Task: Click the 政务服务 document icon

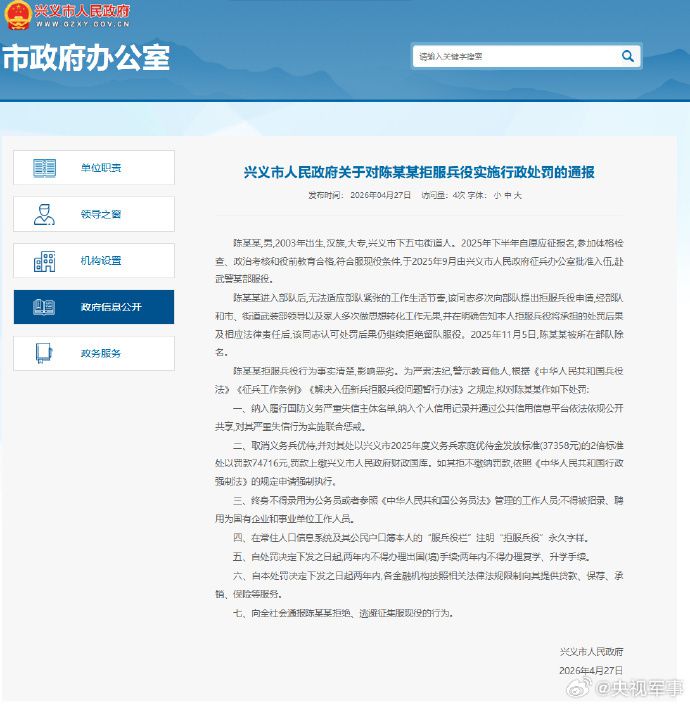Action: pos(45,353)
